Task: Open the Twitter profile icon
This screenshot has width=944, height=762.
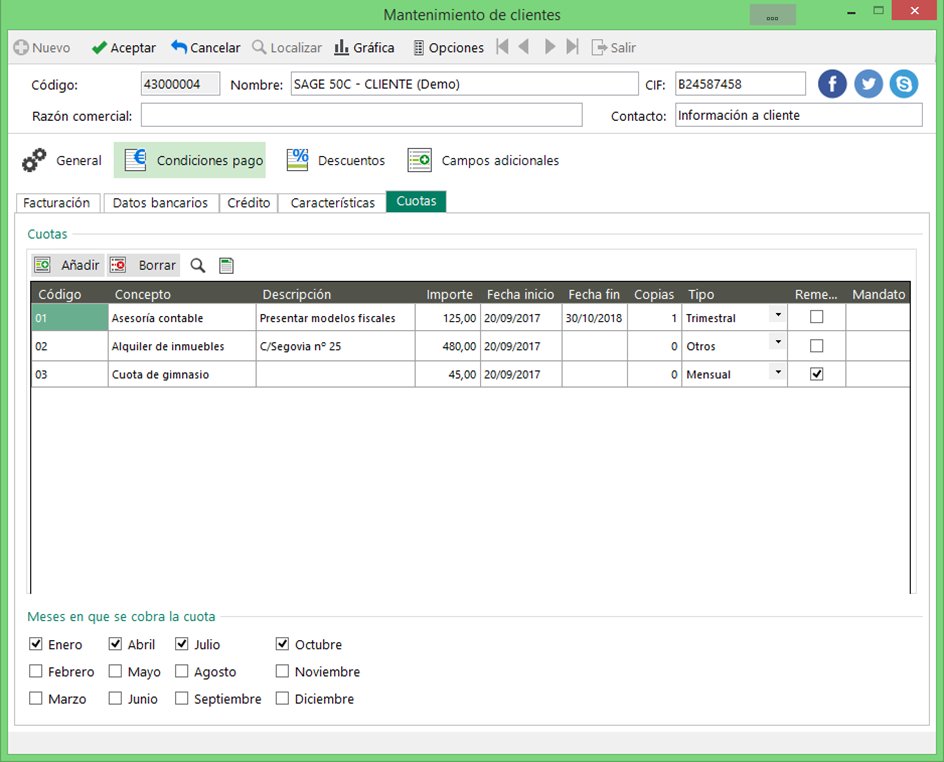Action: tap(868, 84)
